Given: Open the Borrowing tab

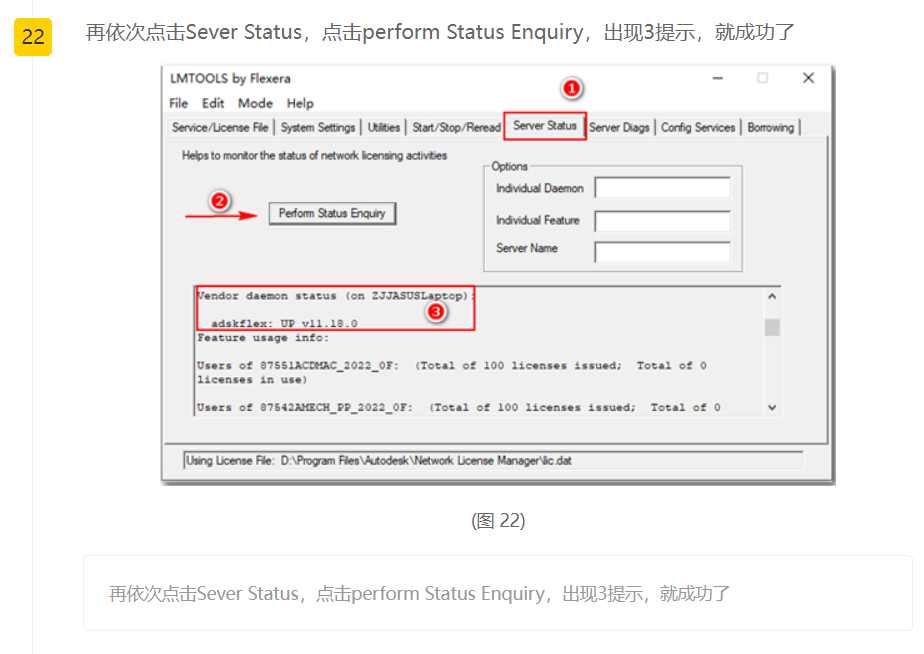Looking at the screenshot, I should click(x=770, y=128).
